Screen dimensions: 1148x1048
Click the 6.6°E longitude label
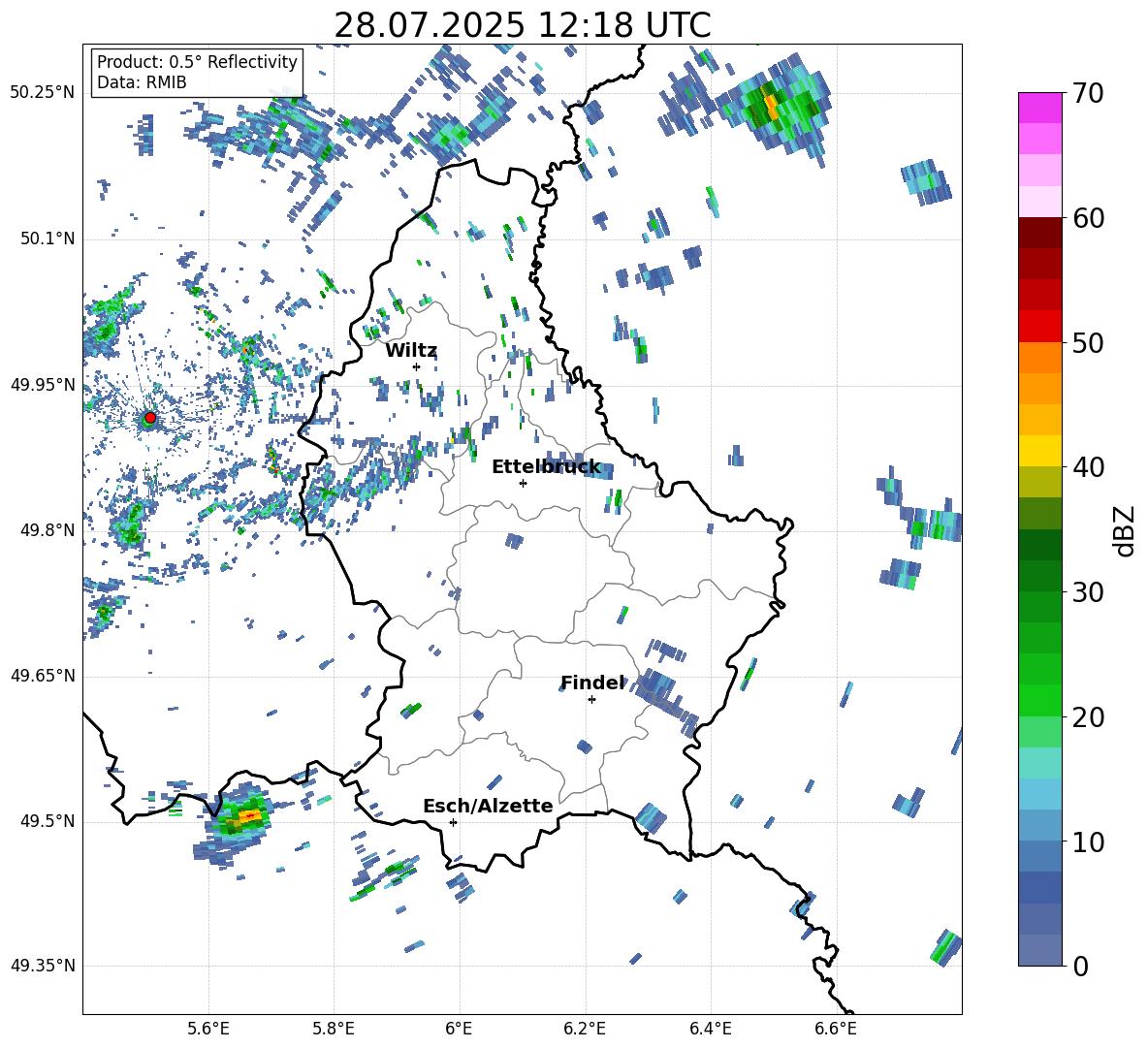[836, 1029]
